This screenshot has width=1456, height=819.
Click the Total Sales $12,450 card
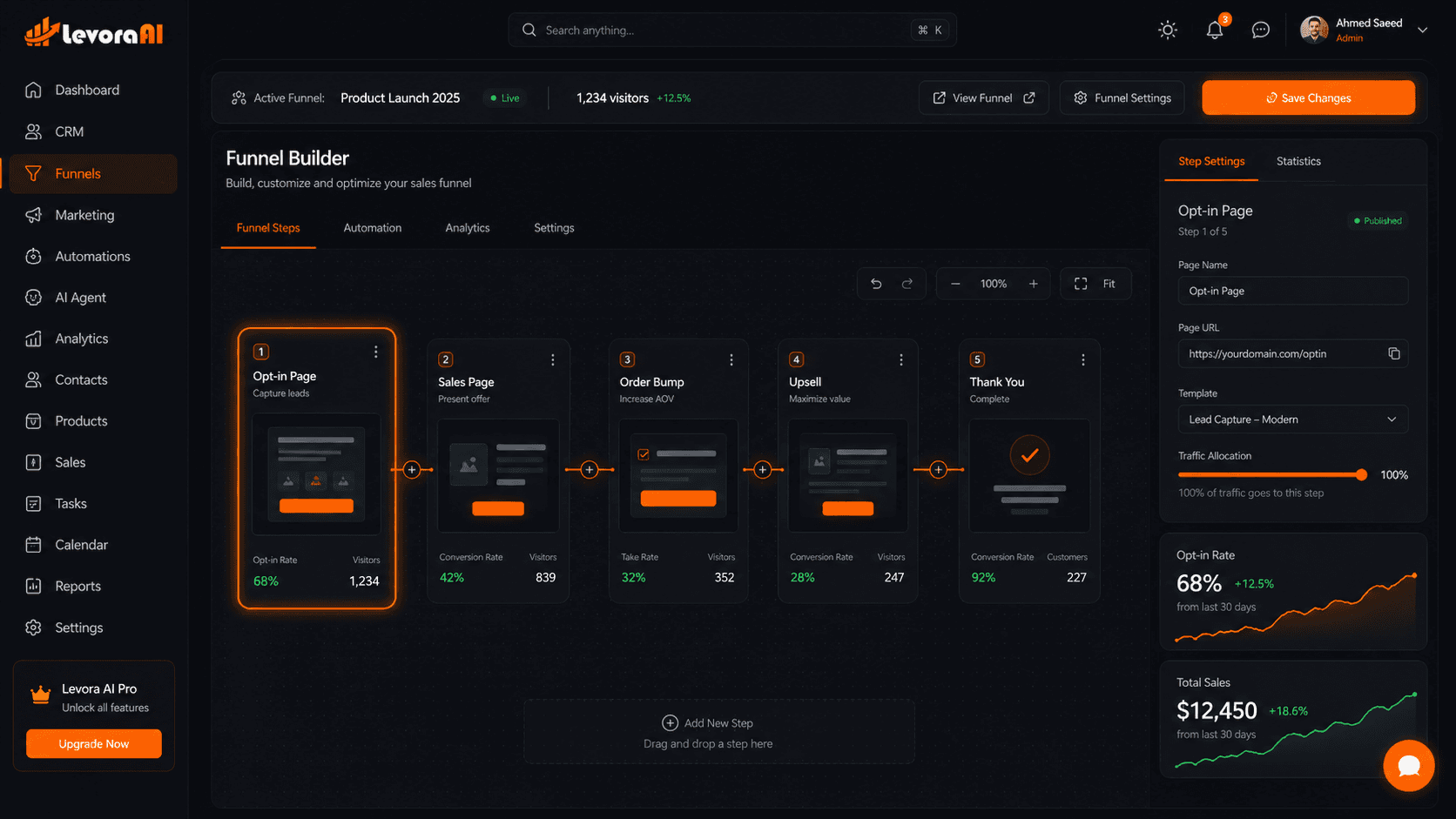pos(1292,719)
